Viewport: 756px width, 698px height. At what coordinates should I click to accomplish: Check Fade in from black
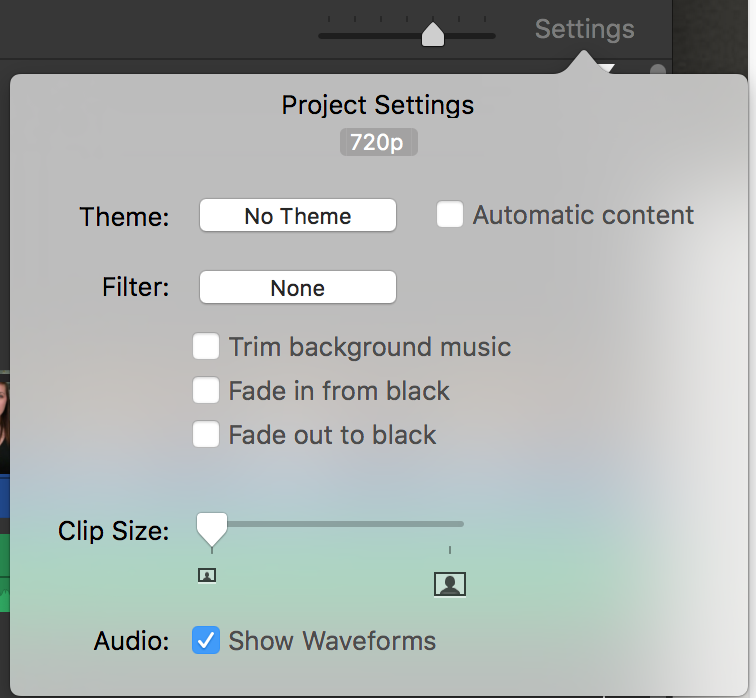206,390
